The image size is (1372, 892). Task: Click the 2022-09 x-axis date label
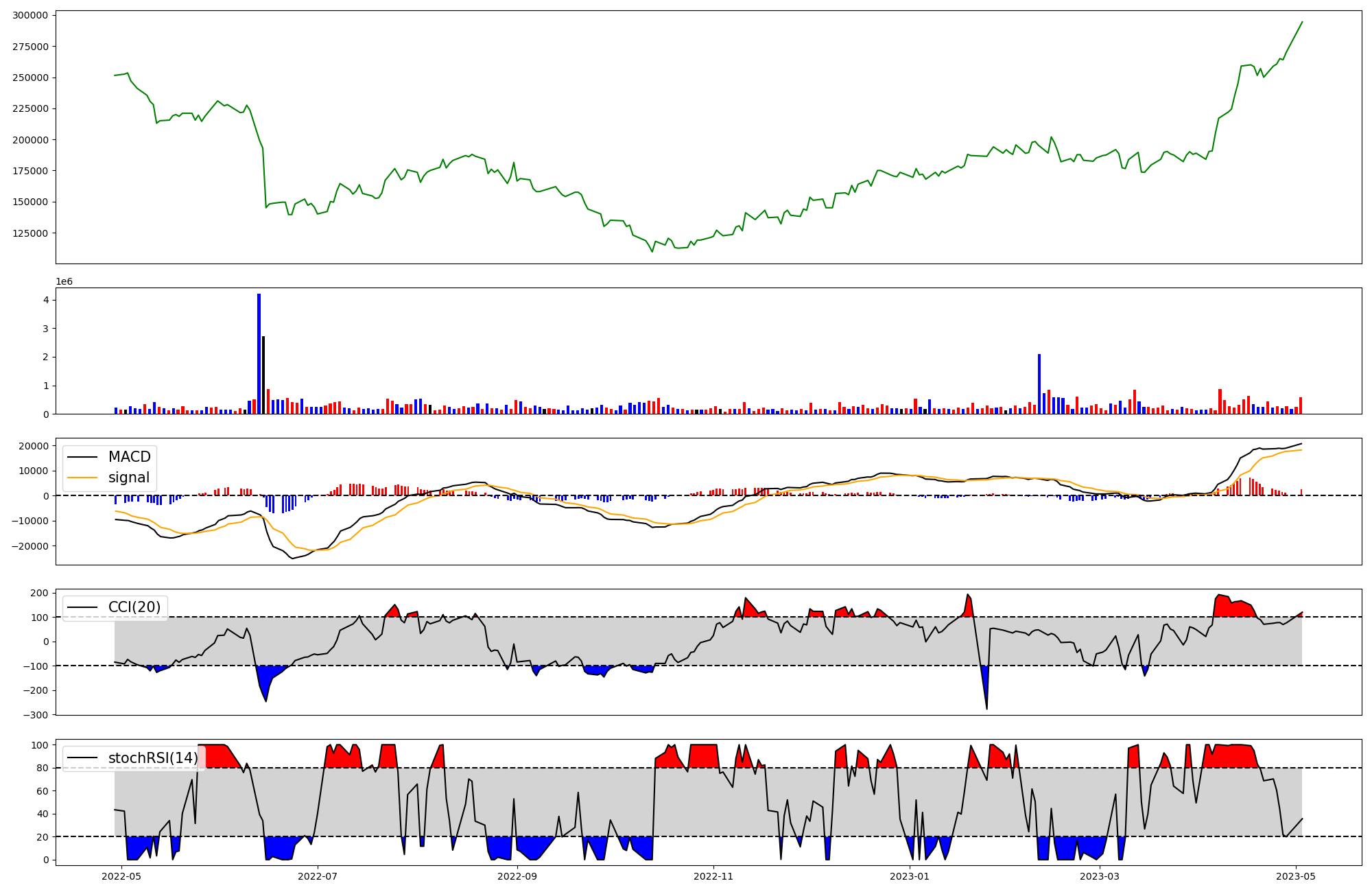pos(517,876)
